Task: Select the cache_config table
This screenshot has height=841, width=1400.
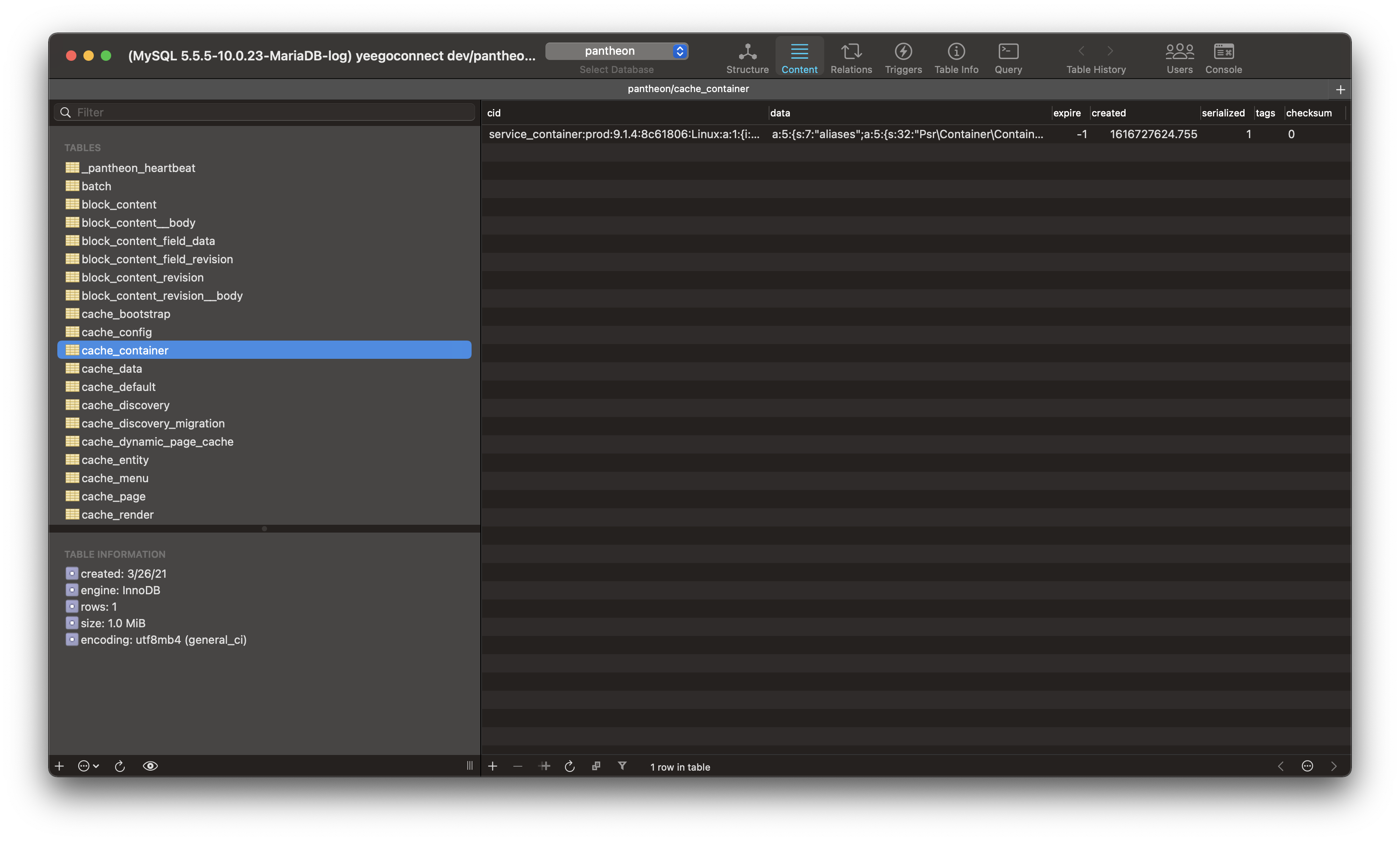Action: 264,331
